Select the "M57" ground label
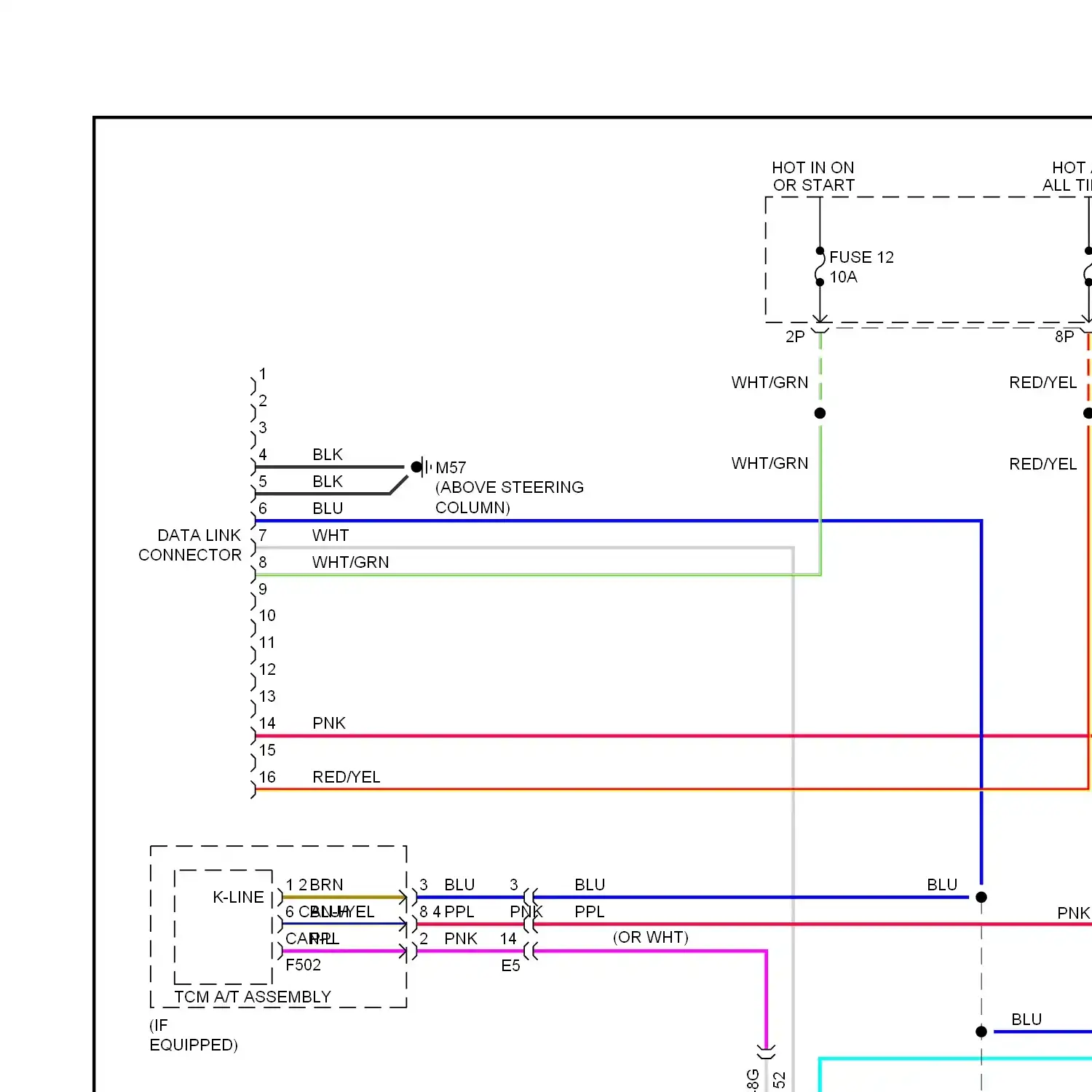The image size is (1092, 1092). 451,467
